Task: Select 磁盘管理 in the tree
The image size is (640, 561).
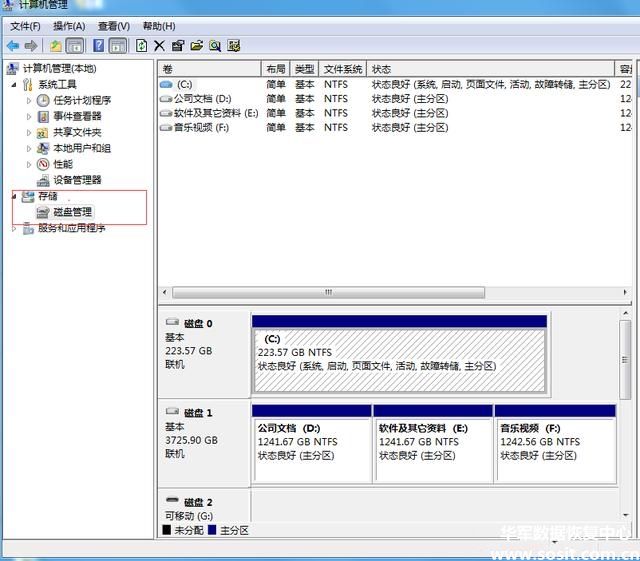Action: coord(72,212)
